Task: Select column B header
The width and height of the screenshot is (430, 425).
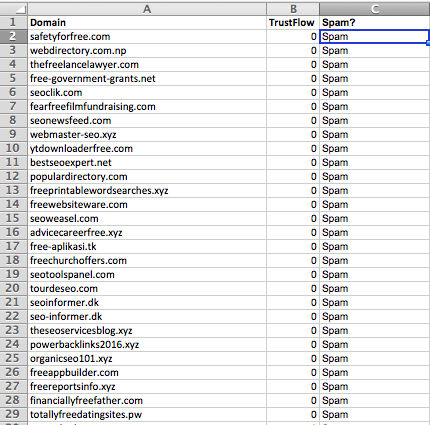Action: [x=293, y=9]
